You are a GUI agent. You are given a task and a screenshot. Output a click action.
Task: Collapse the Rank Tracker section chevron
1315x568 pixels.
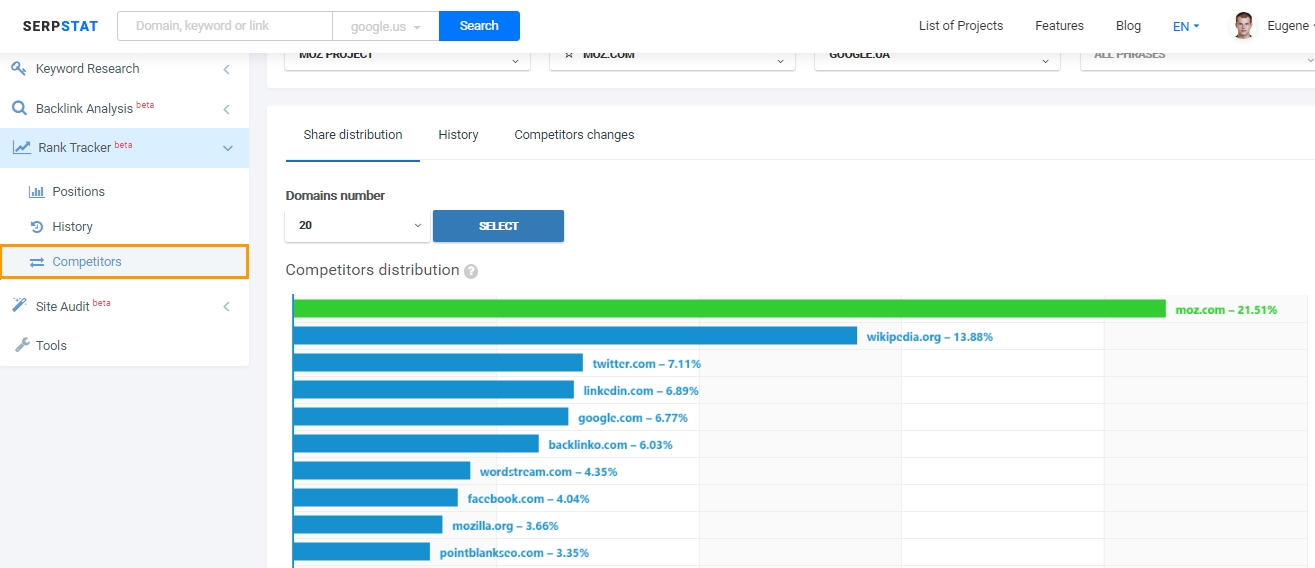click(x=228, y=148)
